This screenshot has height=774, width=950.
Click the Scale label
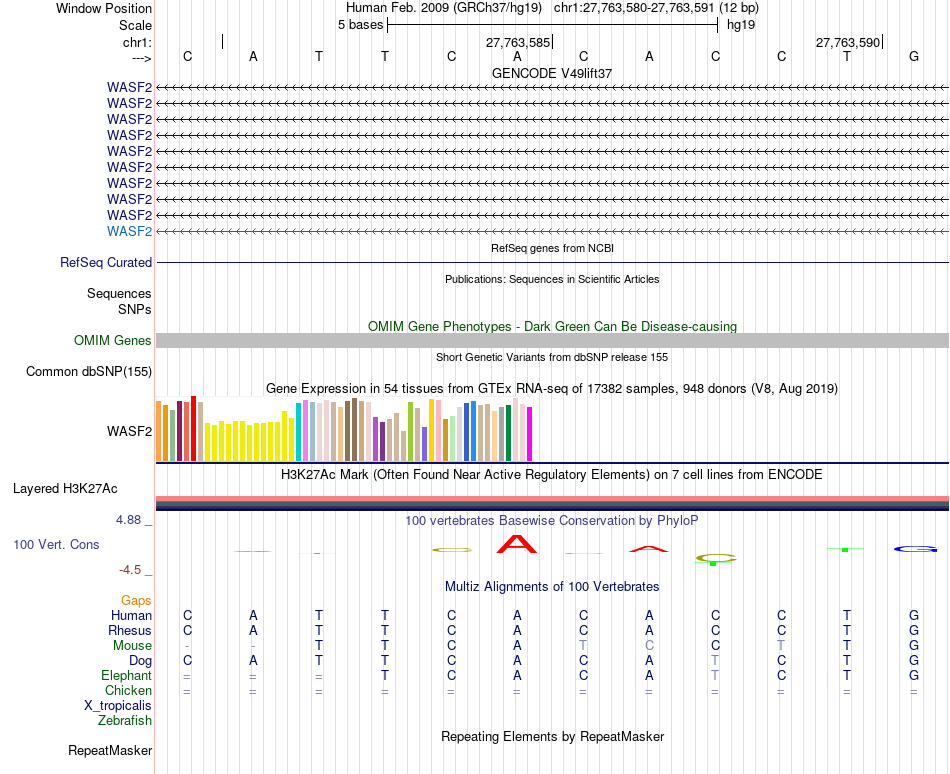click(135, 25)
